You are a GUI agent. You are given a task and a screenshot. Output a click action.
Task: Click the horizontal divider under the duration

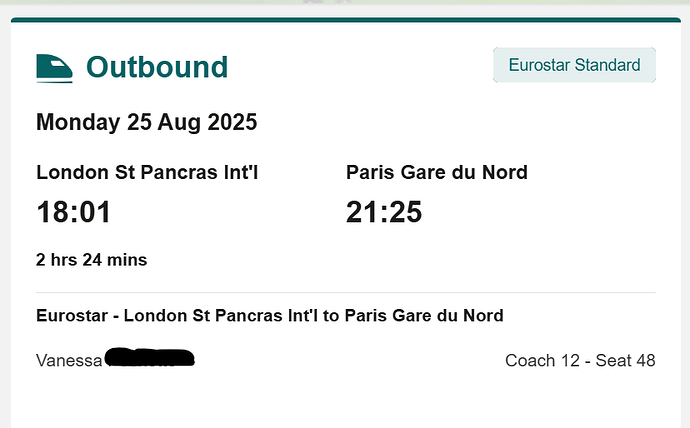345,292
